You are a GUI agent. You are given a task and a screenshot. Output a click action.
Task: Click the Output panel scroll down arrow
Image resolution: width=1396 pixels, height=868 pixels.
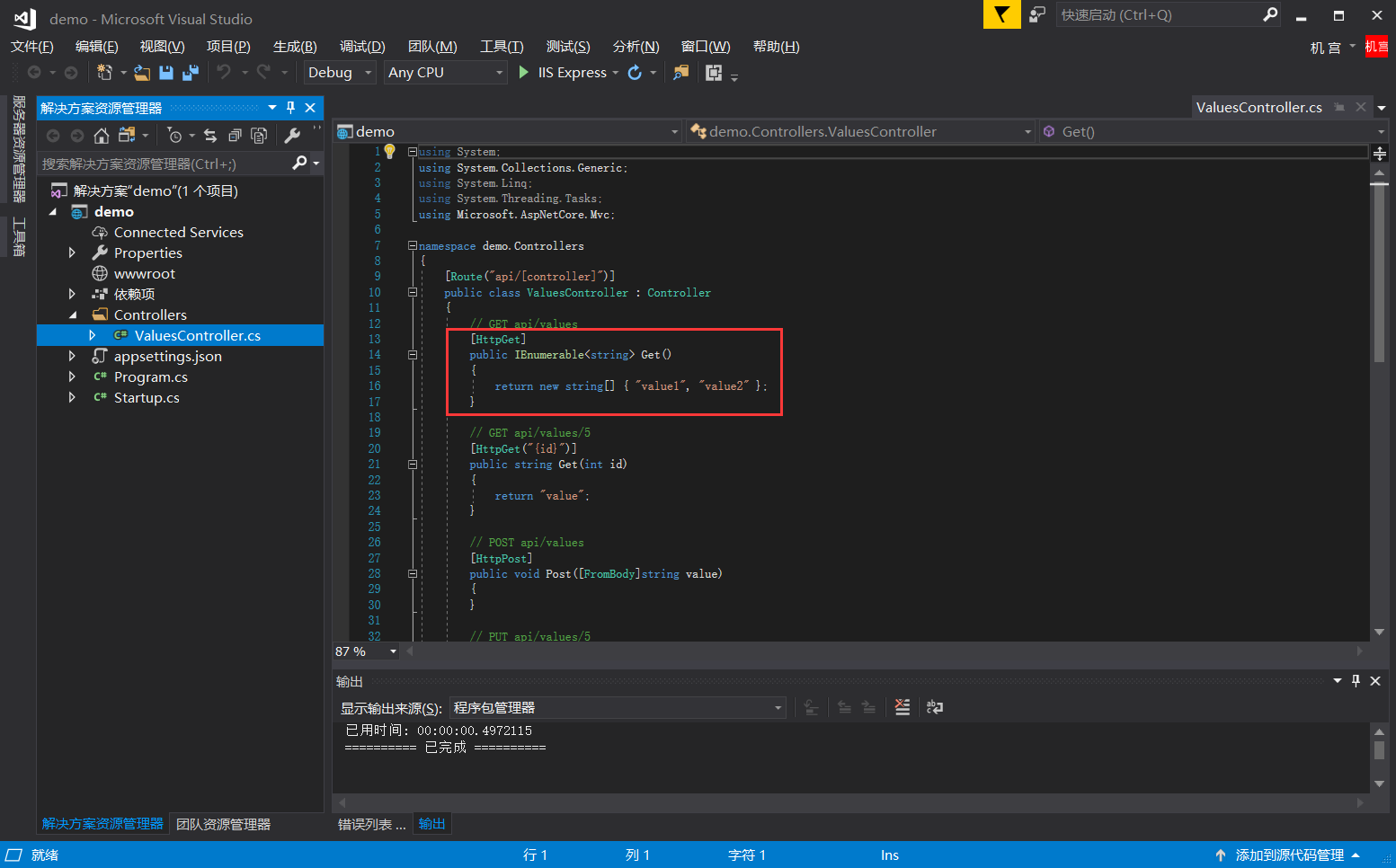(1379, 784)
